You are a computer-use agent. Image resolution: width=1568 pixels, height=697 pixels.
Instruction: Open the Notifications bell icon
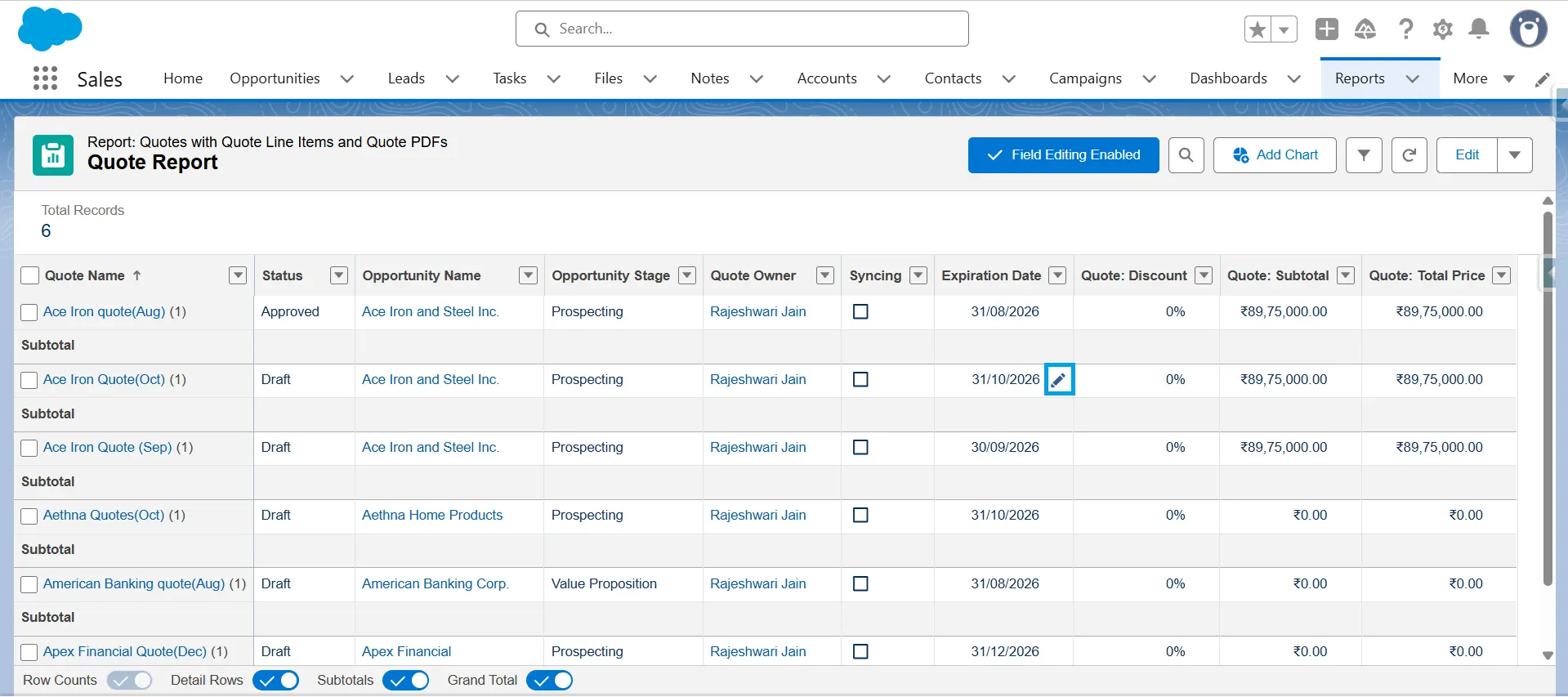tap(1479, 29)
